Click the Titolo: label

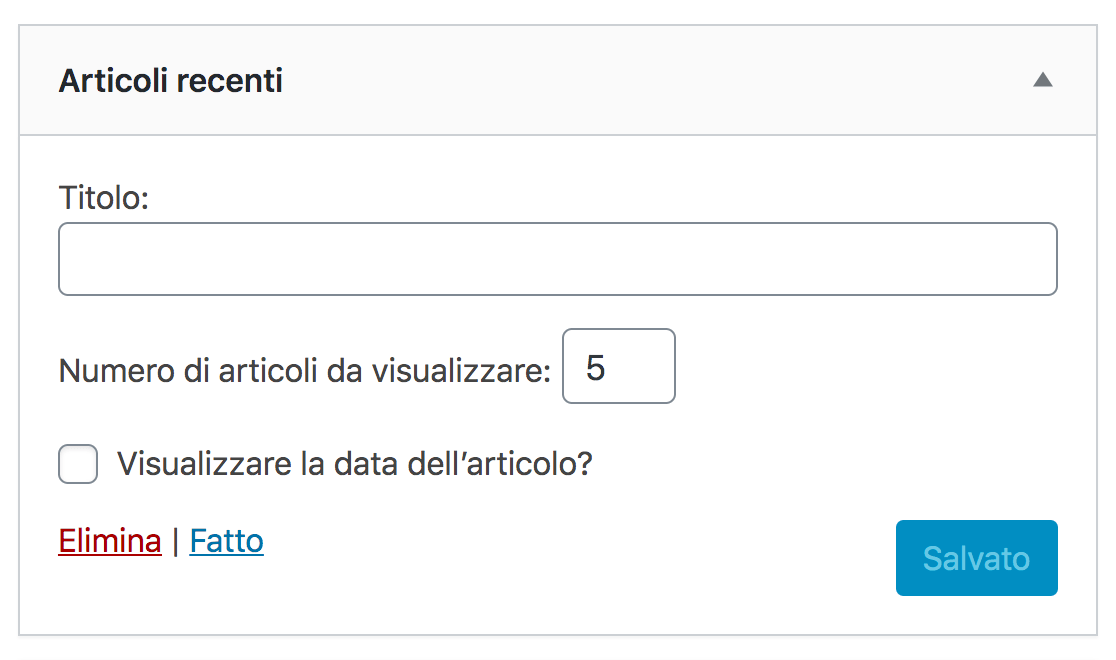(104, 197)
